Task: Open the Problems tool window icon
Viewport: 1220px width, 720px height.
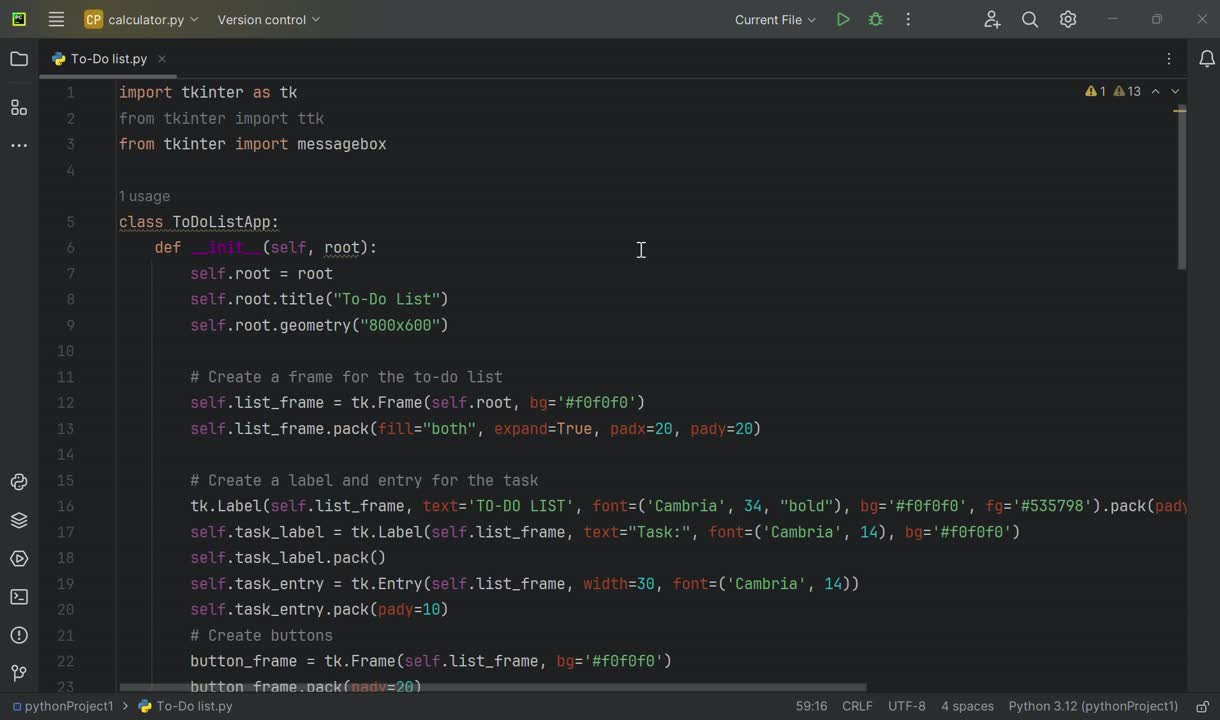Action: [x=19, y=635]
